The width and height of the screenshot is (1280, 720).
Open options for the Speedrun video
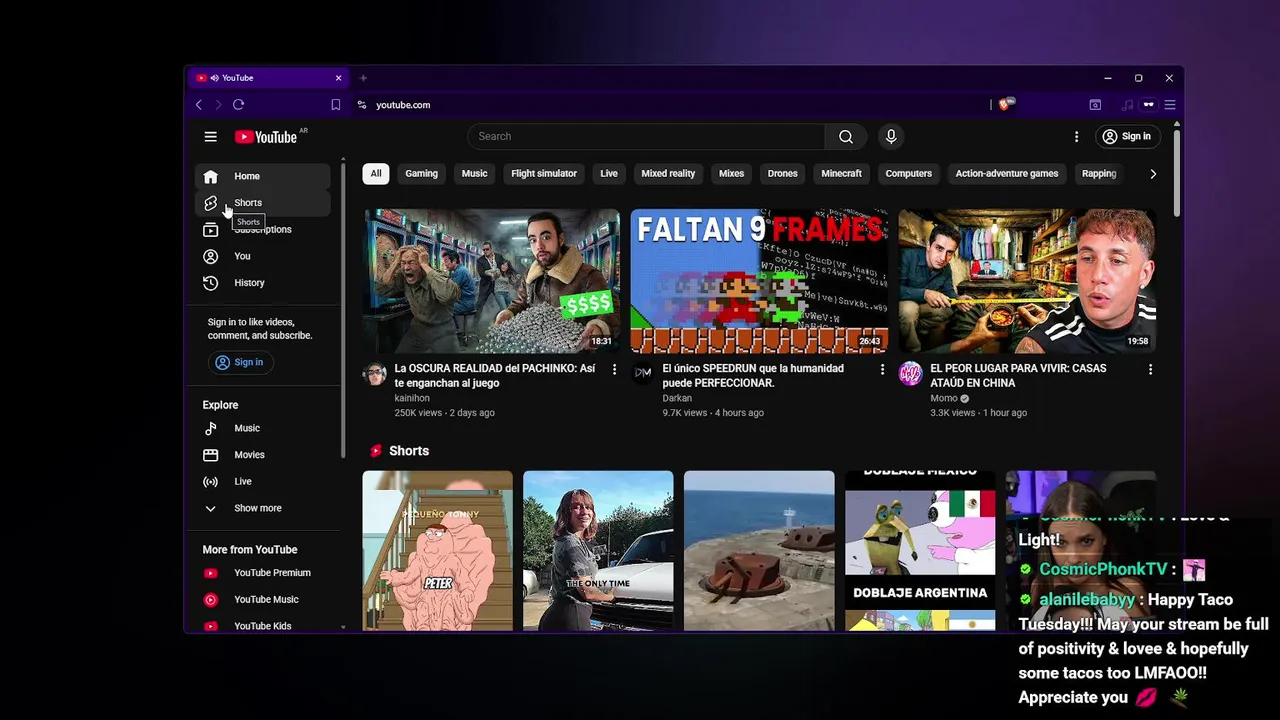click(x=882, y=370)
